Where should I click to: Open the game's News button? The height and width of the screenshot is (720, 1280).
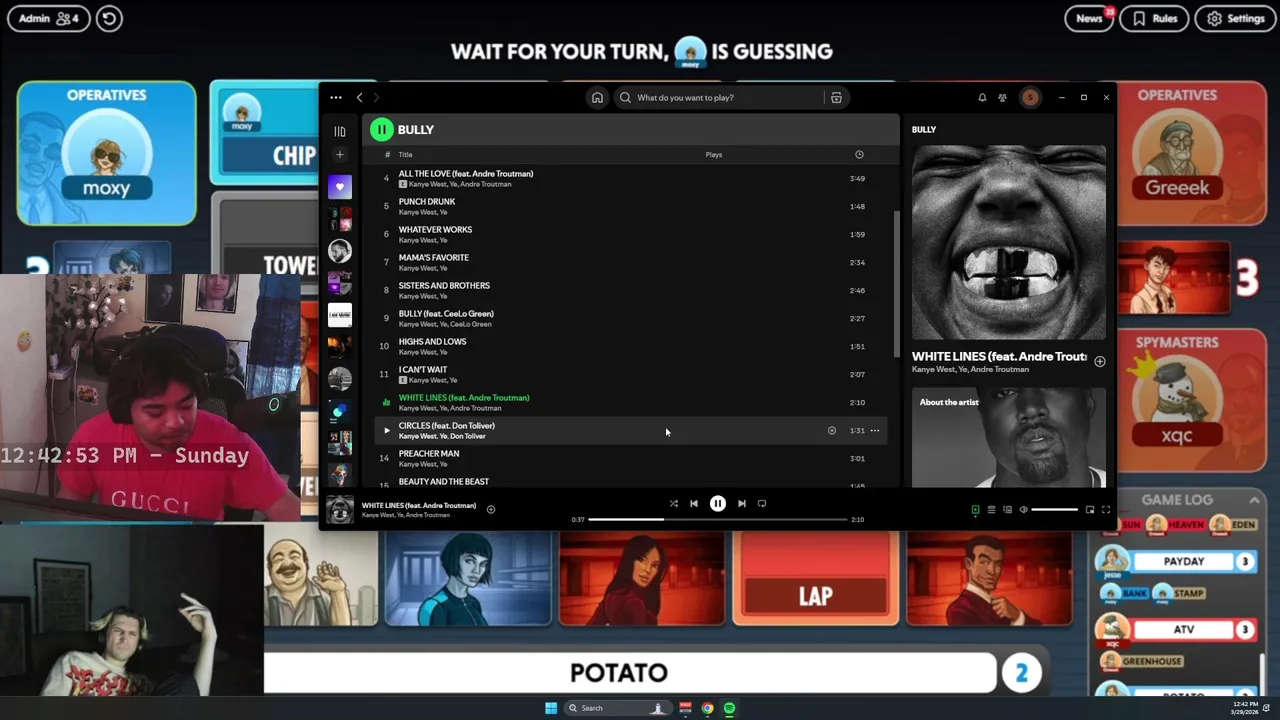[1089, 18]
